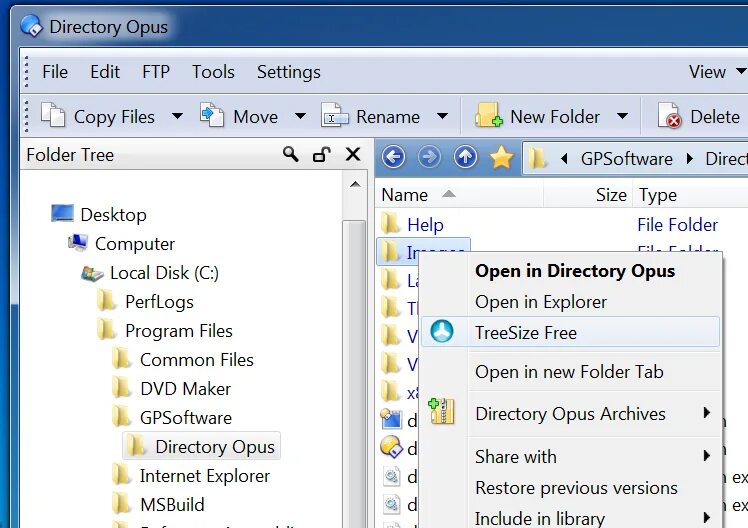Click the folder tree scroll-up arrow
748x528 pixels.
pyautogui.click(x=354, y=184)
